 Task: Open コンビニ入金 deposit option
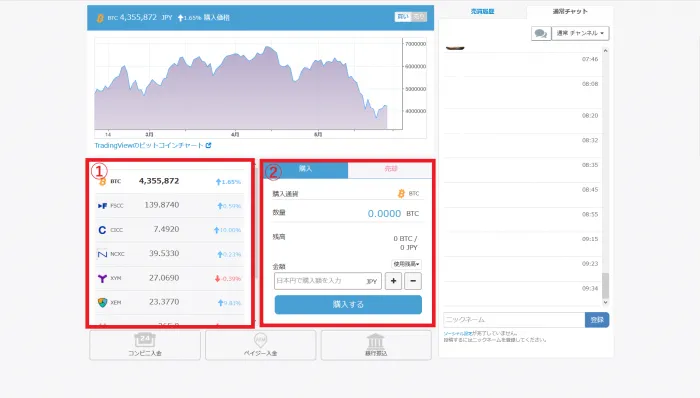coord(145,345)
